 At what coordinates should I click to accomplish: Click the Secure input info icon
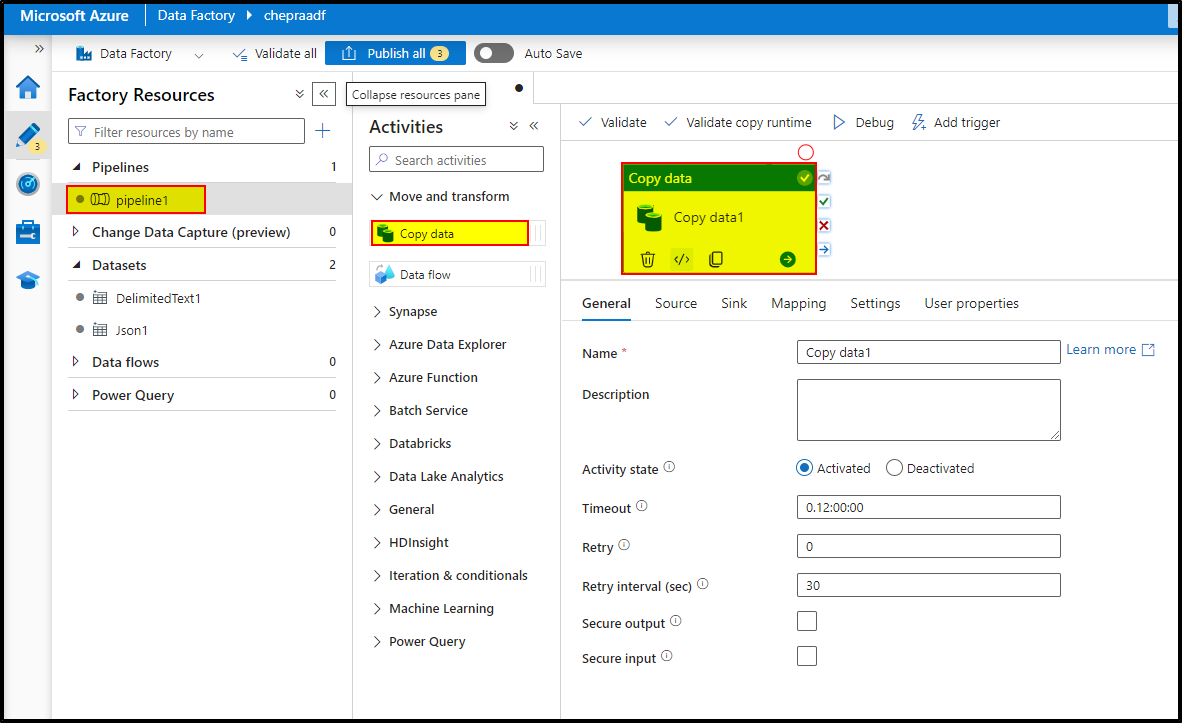click(x=667, y=656)
